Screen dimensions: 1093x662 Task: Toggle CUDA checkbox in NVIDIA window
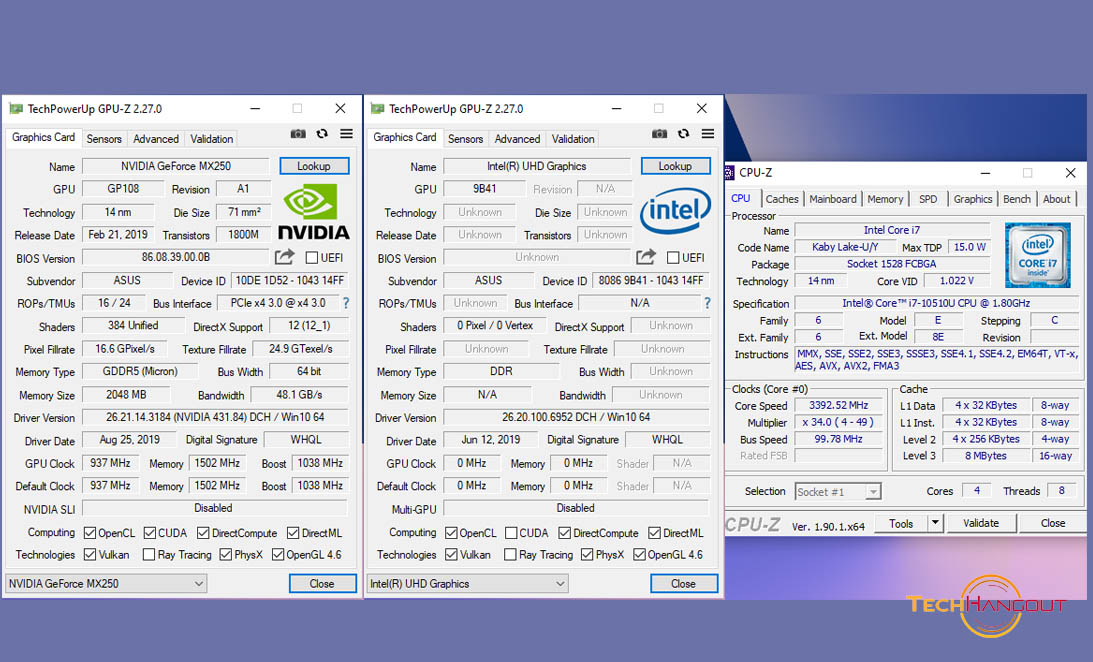click(x=150, y=533)
